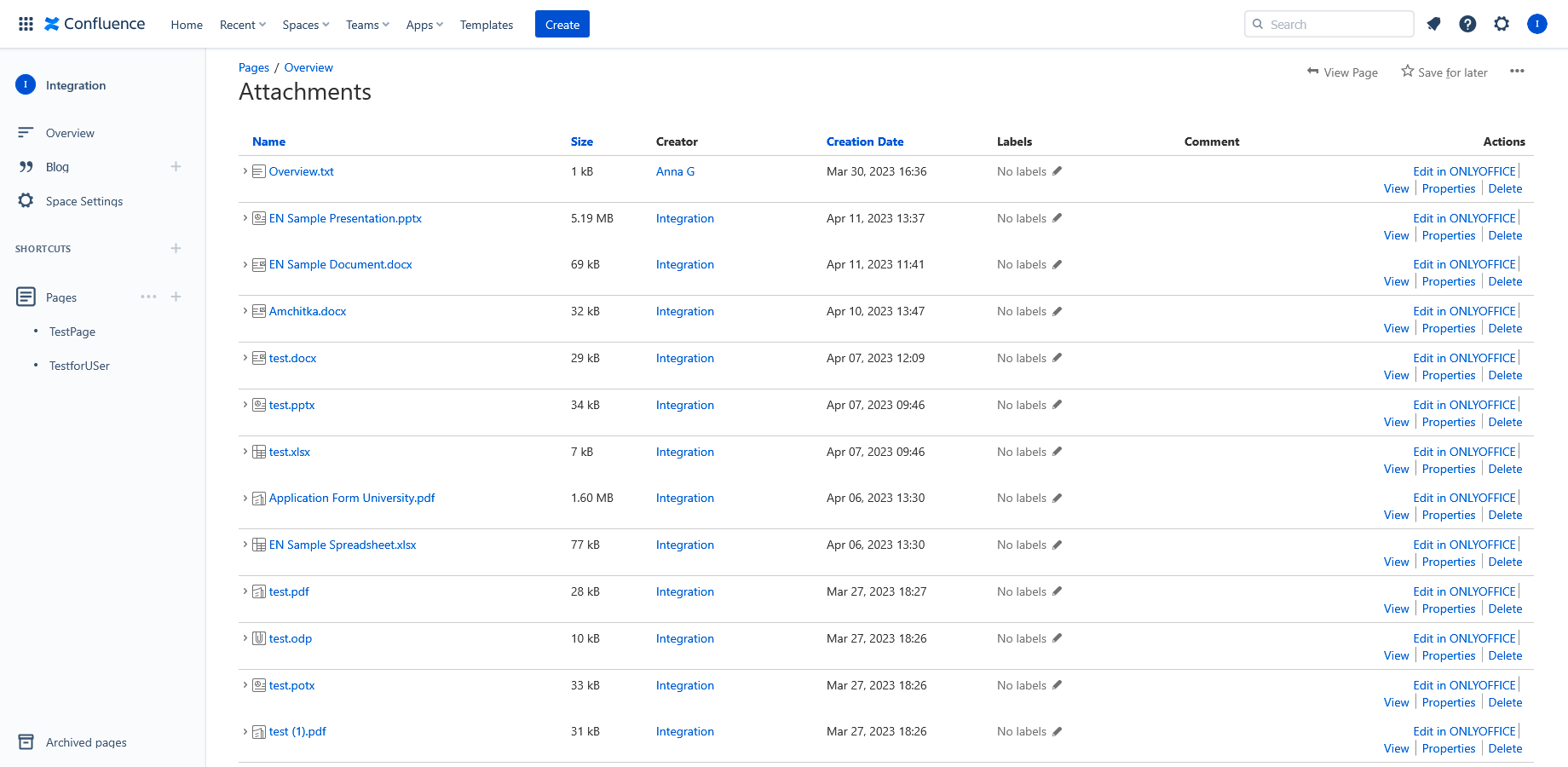Open the help question mark icon
Image resolution: width=1568 pixels, height=767 pixels.
pyautogui.click(x=1467, y=24)
